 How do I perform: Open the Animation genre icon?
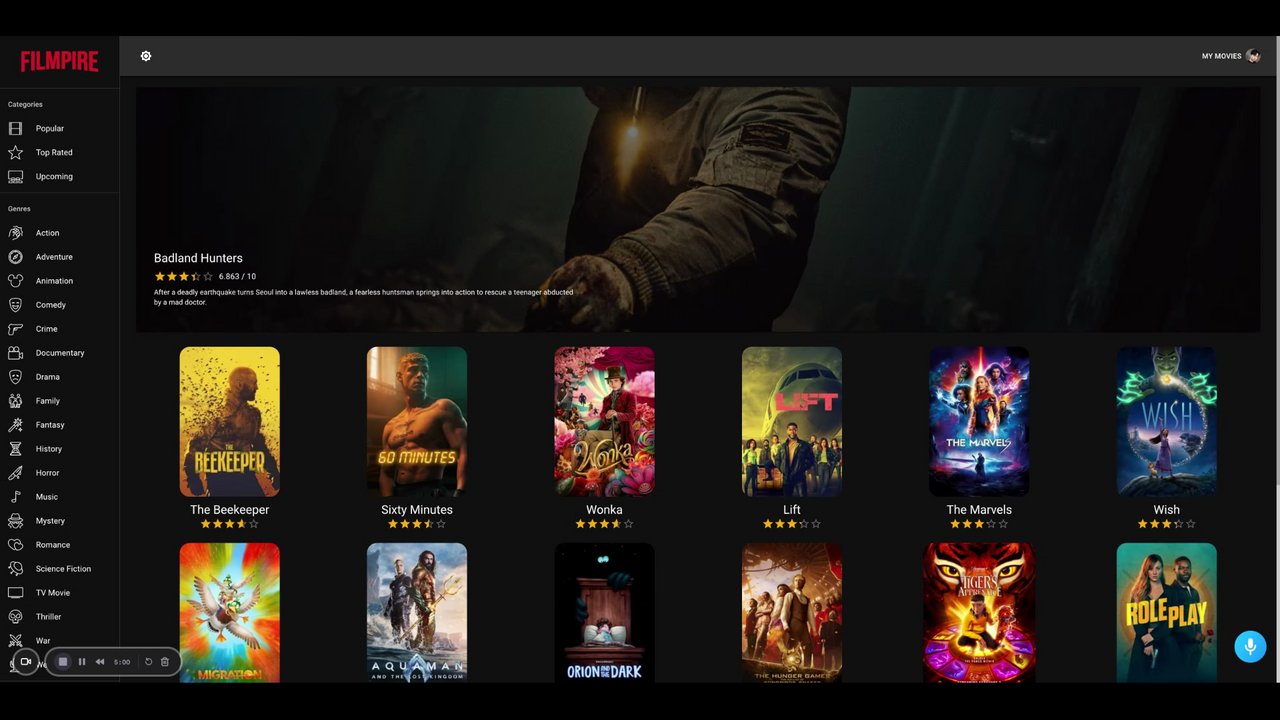pyautogui.click(x=15, y=281)
